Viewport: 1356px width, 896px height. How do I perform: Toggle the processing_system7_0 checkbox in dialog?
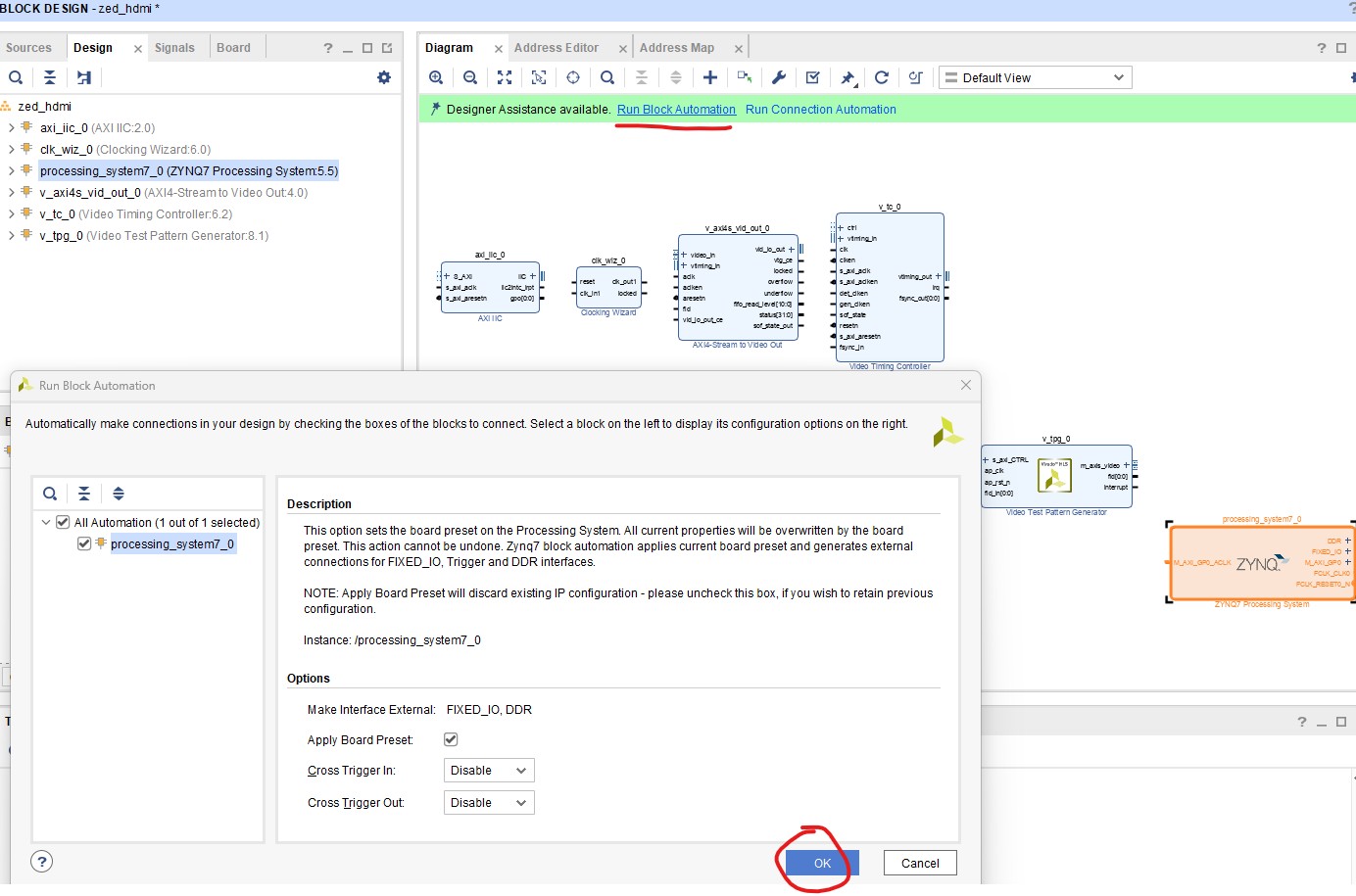(x=84, y=543)
